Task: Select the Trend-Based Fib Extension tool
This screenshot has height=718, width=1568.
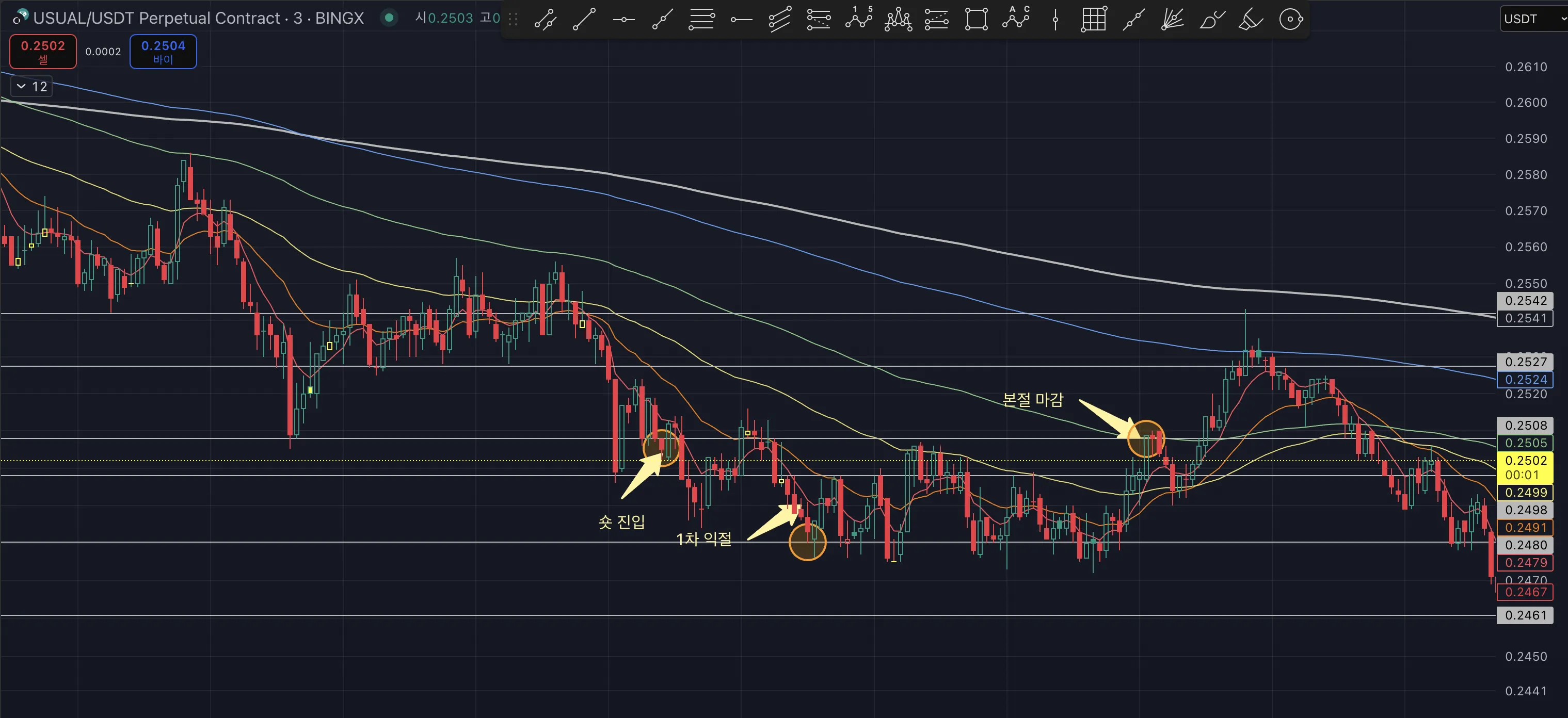Action: point(819,20)
